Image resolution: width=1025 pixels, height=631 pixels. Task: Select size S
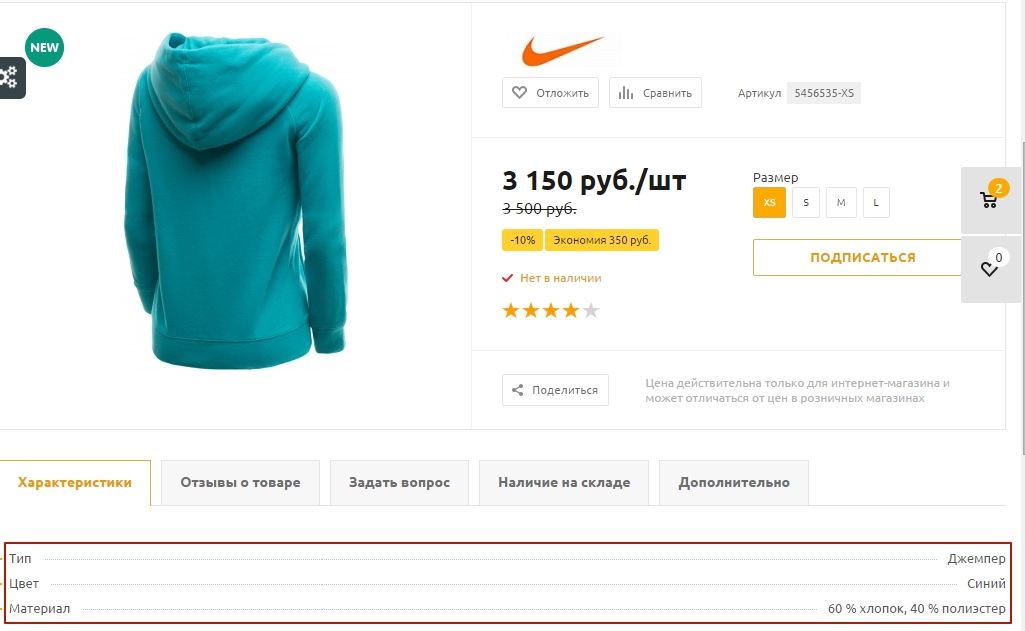[806, 203]
